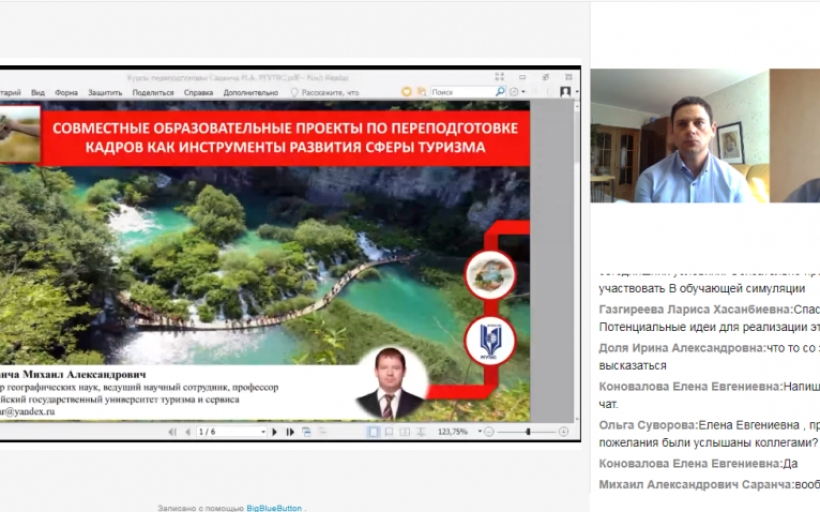Click the 'Расскажите, что' tell-me box
The image size is (820, 512).
click(330, 93)
